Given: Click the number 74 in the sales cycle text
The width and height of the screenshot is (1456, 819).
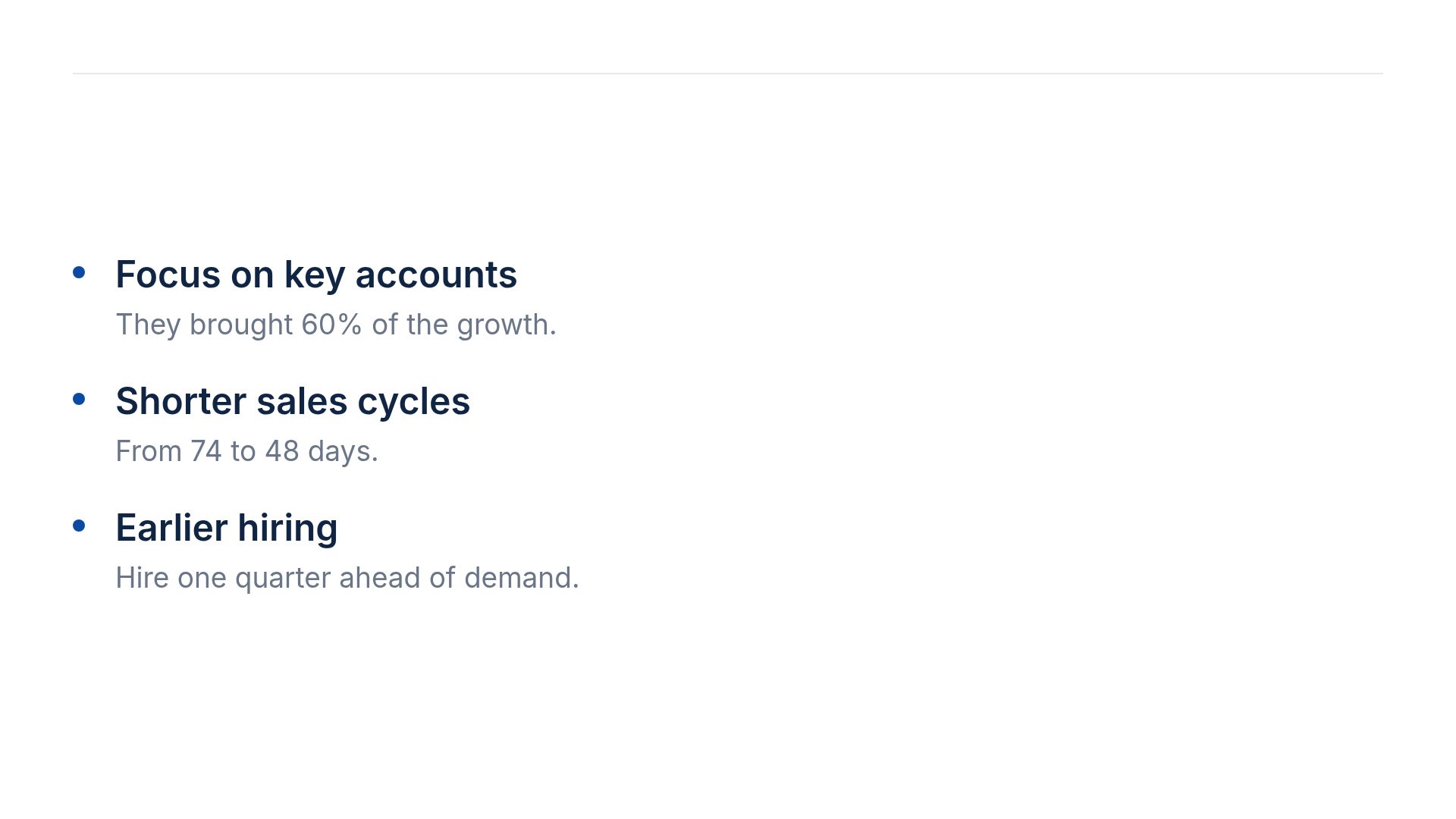Looking at the screenshot, I should pyautogui.click(x=206, y=451).
